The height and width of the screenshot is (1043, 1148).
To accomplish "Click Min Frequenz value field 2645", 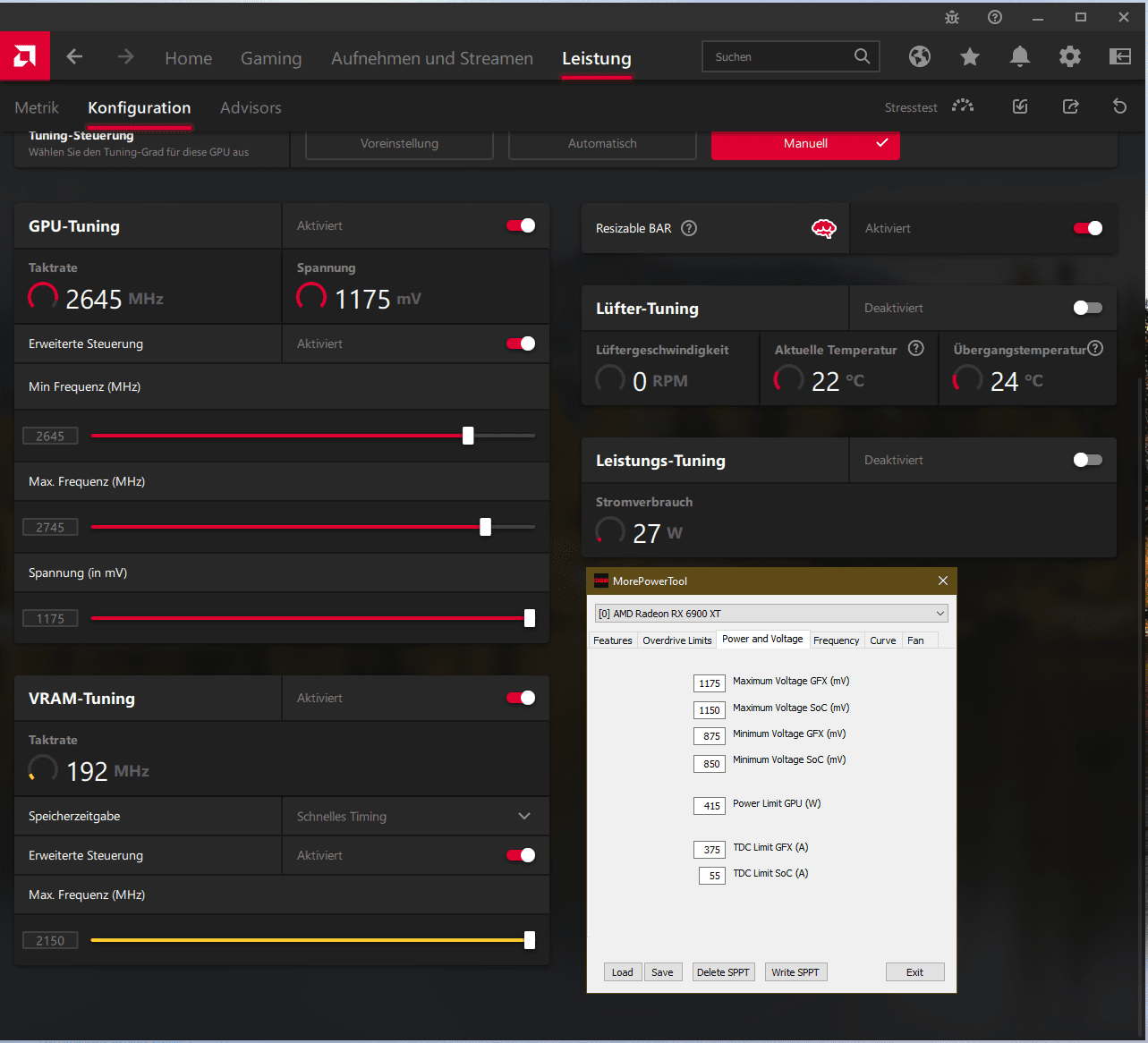I will (x=50, y=436).
